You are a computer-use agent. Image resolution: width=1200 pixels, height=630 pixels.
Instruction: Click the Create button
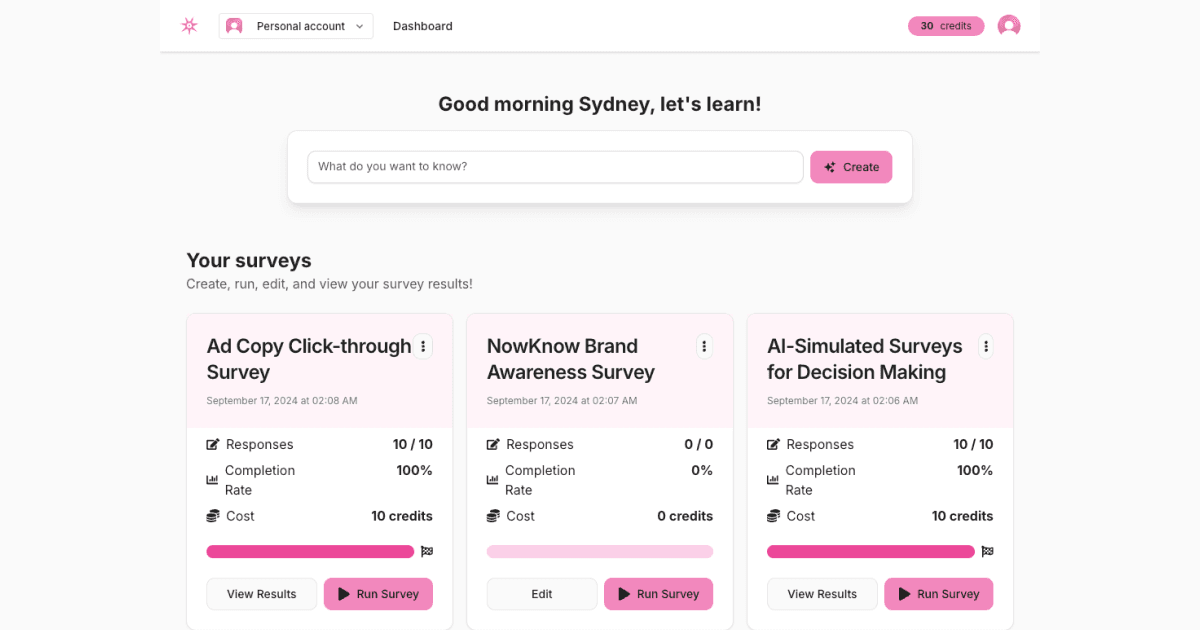[x=851, y=167]
